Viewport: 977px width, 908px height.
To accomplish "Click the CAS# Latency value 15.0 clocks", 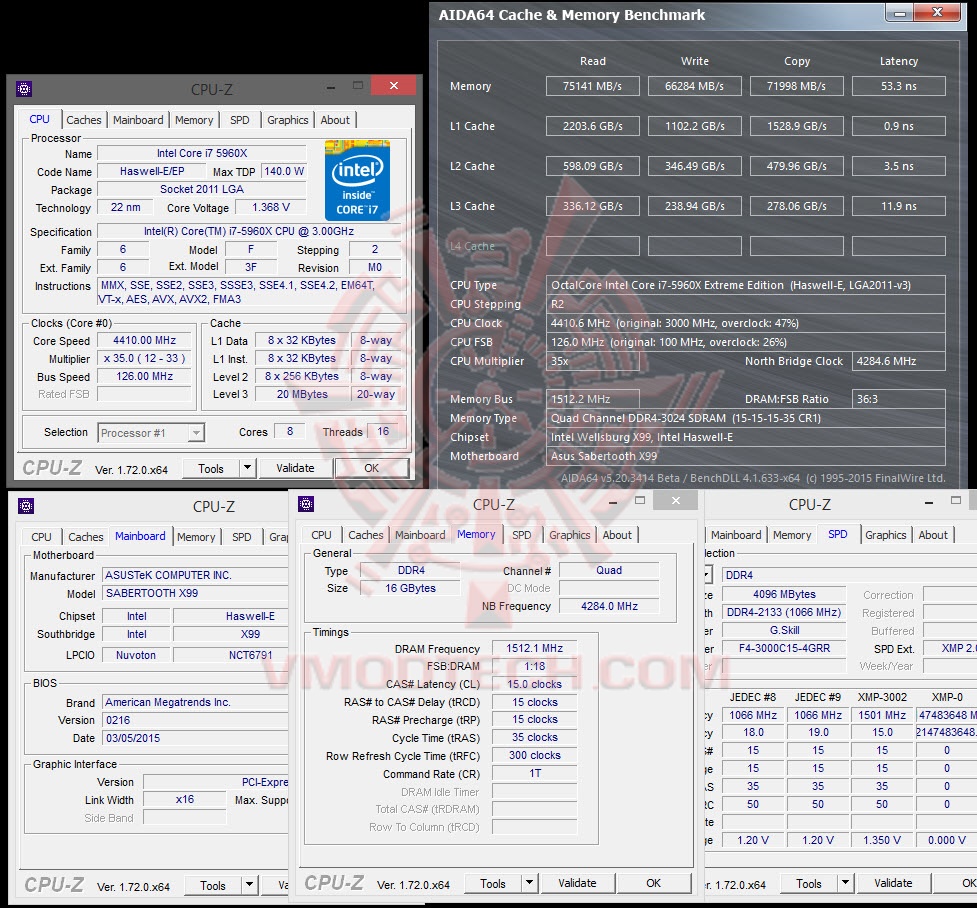I will coord(535,684).
